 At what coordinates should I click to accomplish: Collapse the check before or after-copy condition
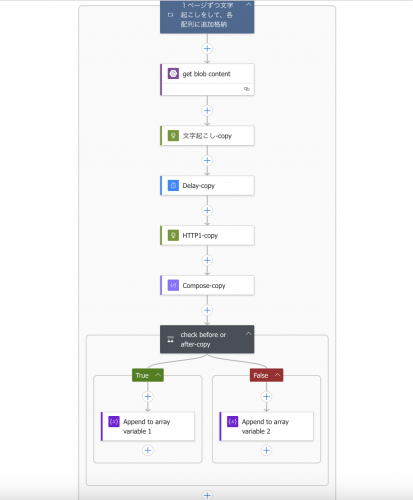tap(248, 334)
